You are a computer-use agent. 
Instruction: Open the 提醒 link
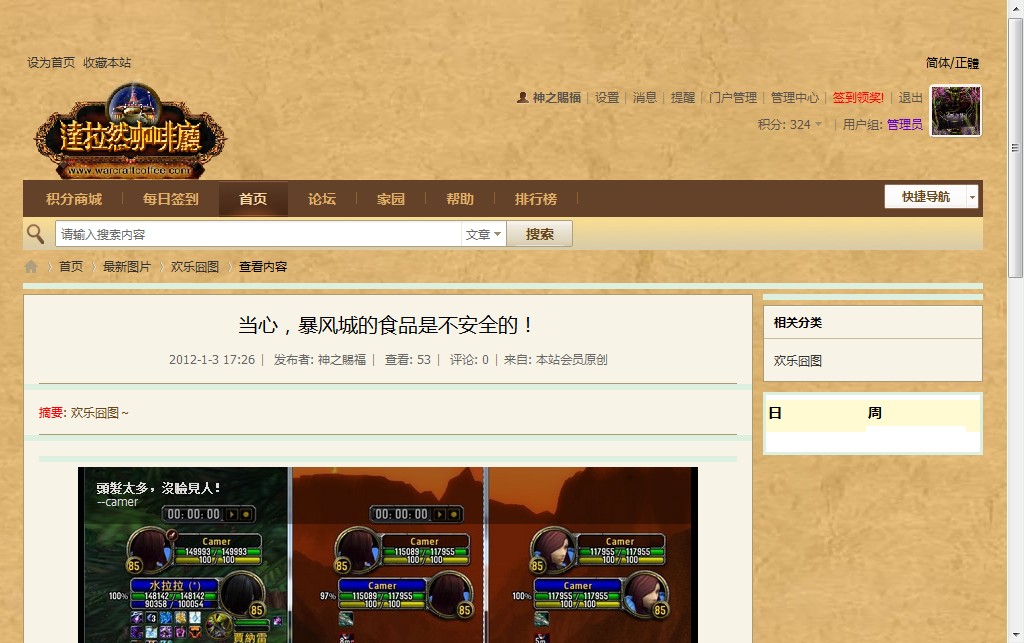coord(682,97)
